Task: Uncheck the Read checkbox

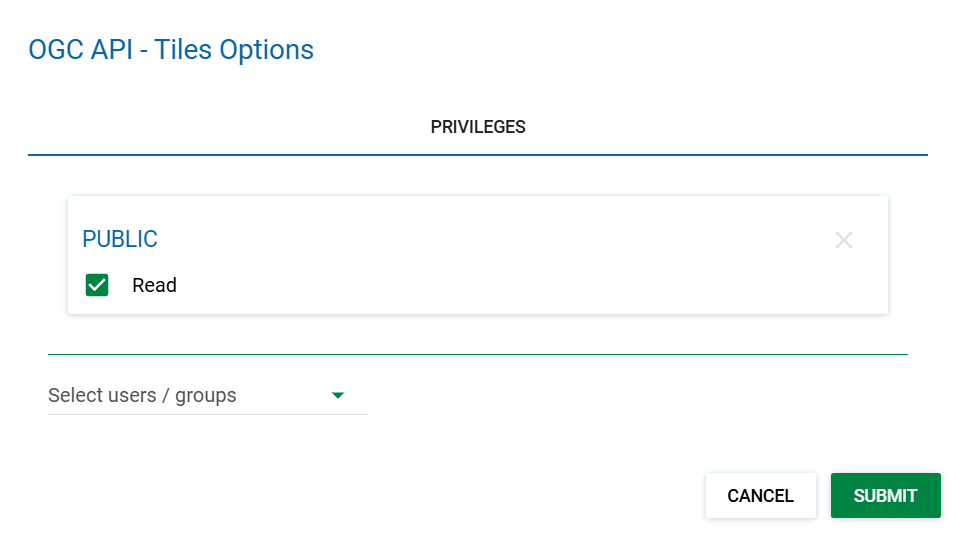Action: [97, 285]
